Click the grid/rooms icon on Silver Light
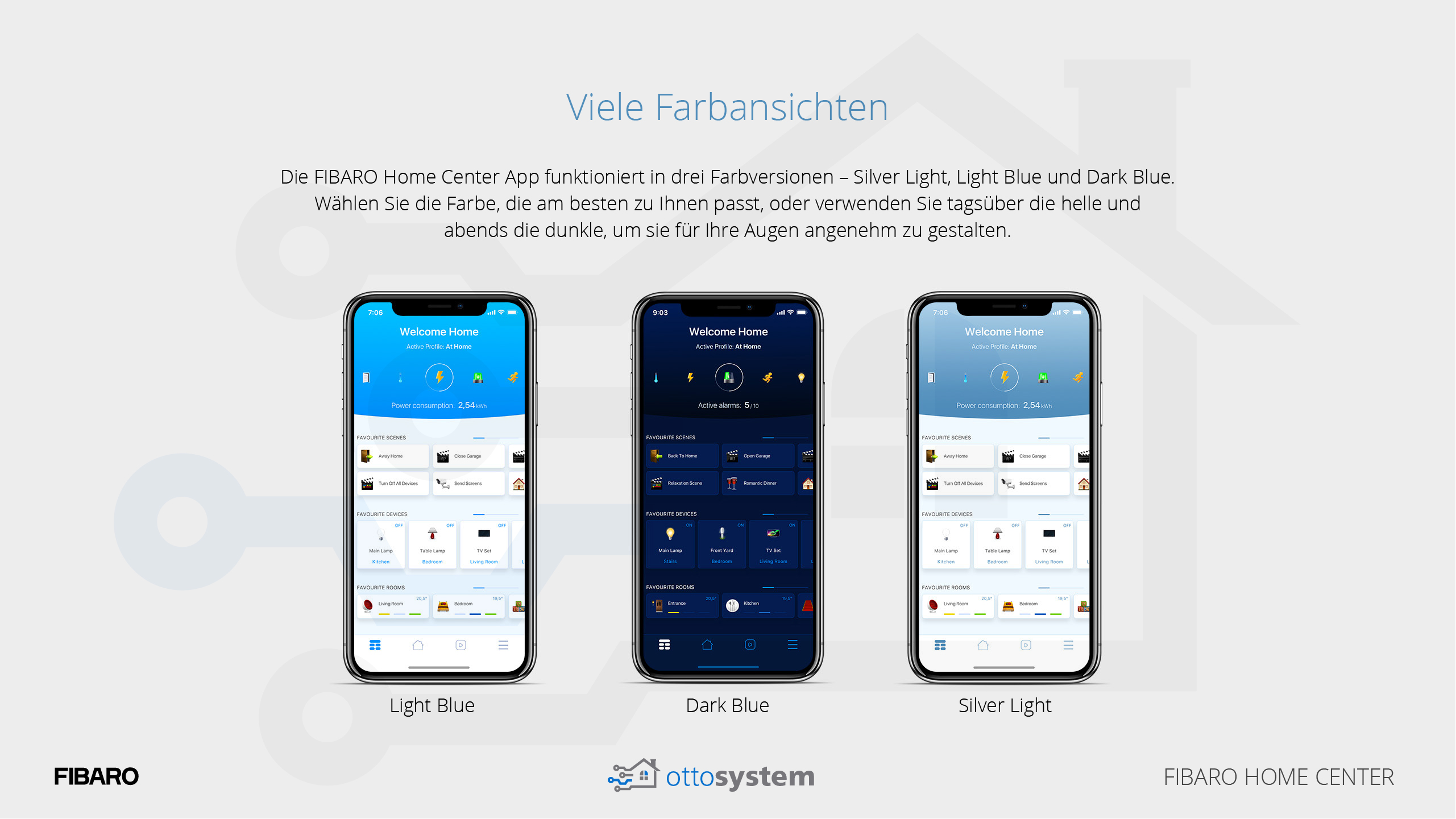The width and height of the screenshot is (1456, 819). coord(939,645)
